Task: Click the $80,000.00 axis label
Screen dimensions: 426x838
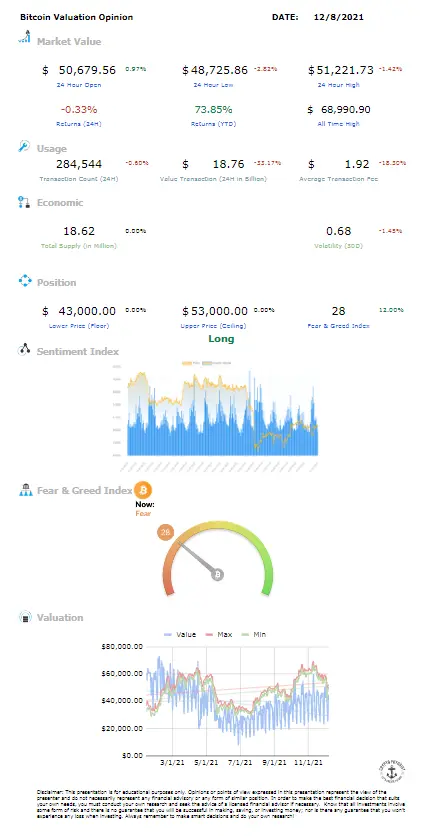Action: coord(122,646)
